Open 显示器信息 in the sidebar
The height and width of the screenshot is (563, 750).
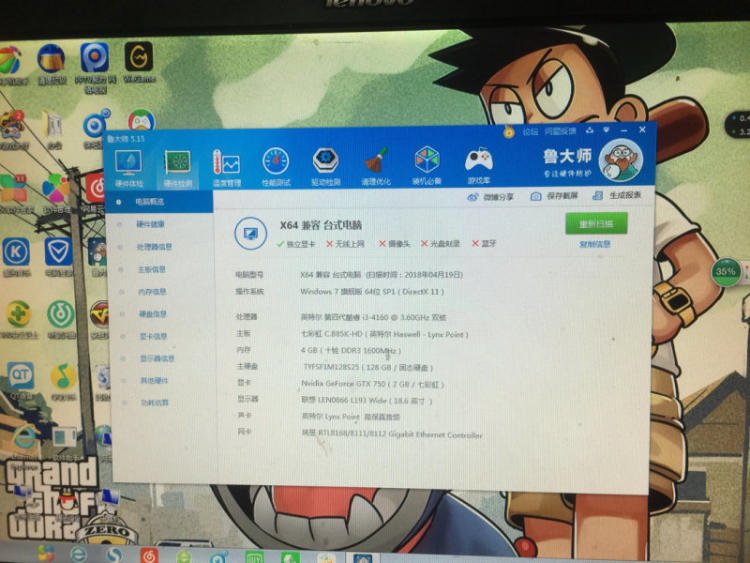157,358
